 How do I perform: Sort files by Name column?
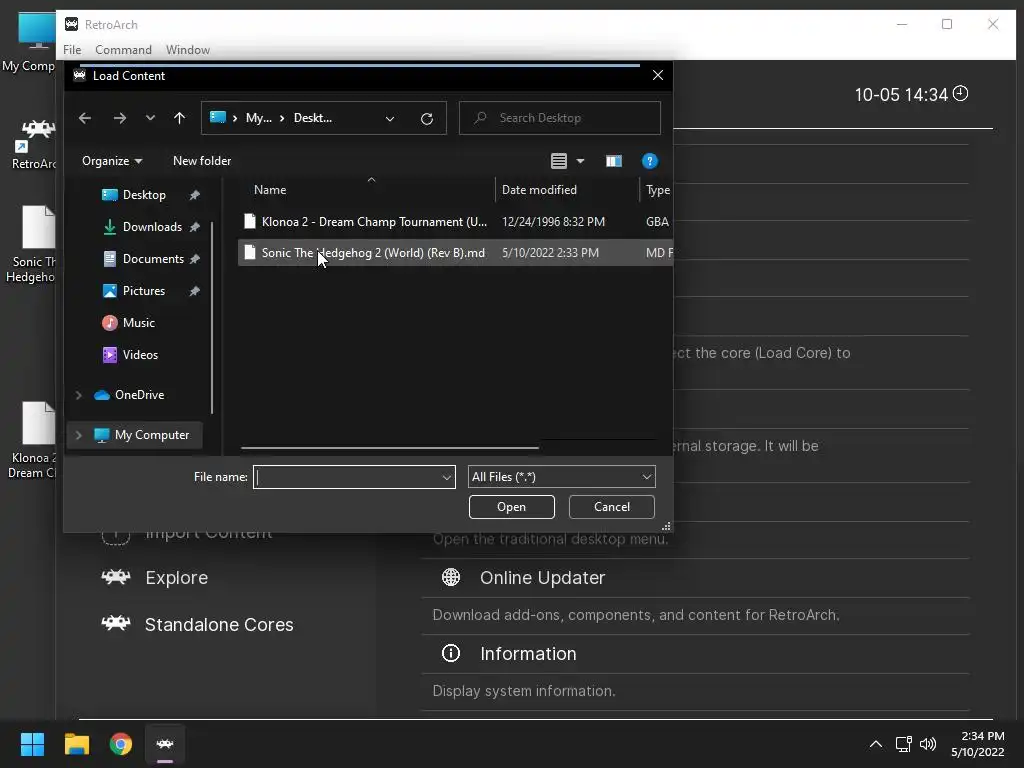pos(270,190)
